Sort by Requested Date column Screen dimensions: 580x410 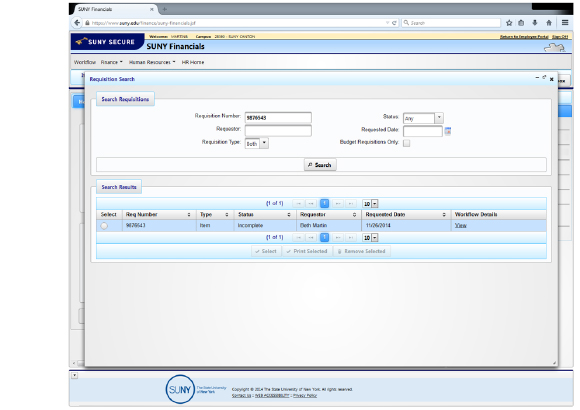point(444,215)
